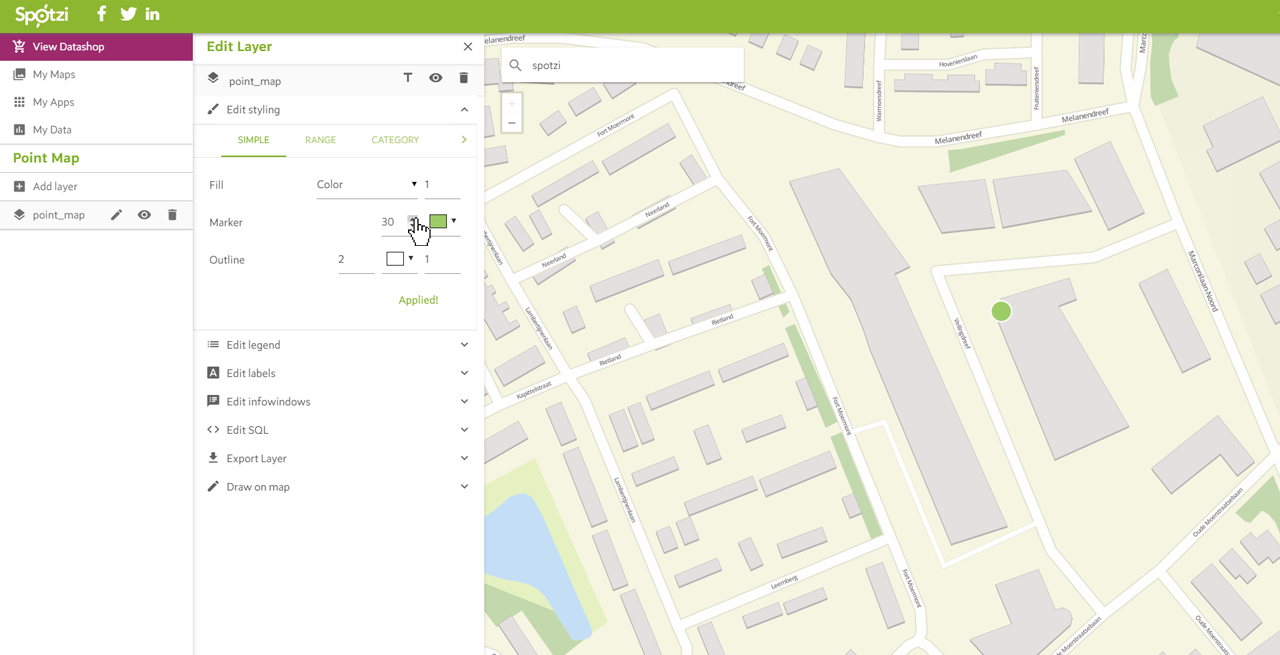Expand the Edit infowindows section
This screenshot has height=655, width=1280.
coord(338,402)
